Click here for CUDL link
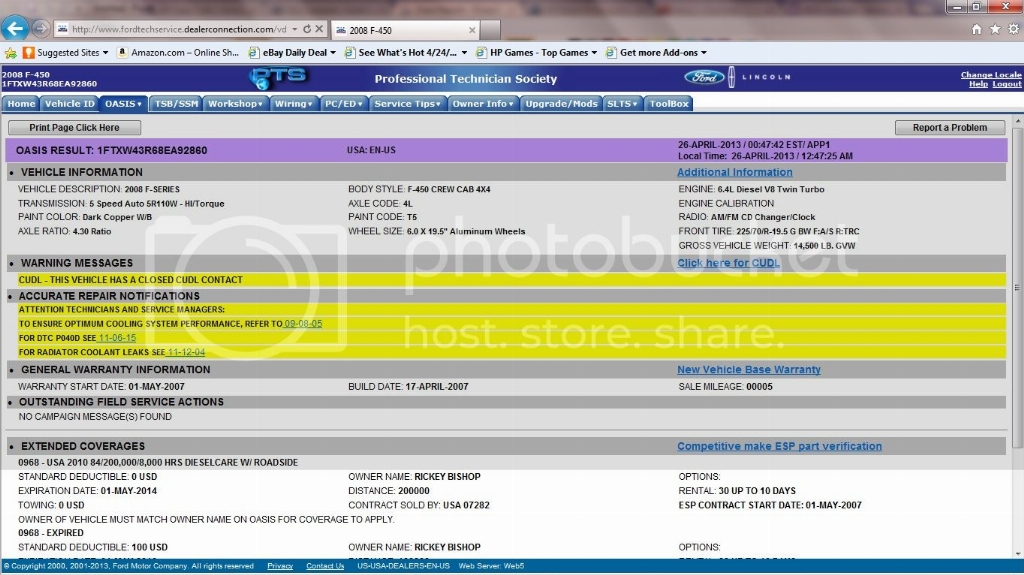Viewport: 1024px width, 575px height. (x=728, y=263)
